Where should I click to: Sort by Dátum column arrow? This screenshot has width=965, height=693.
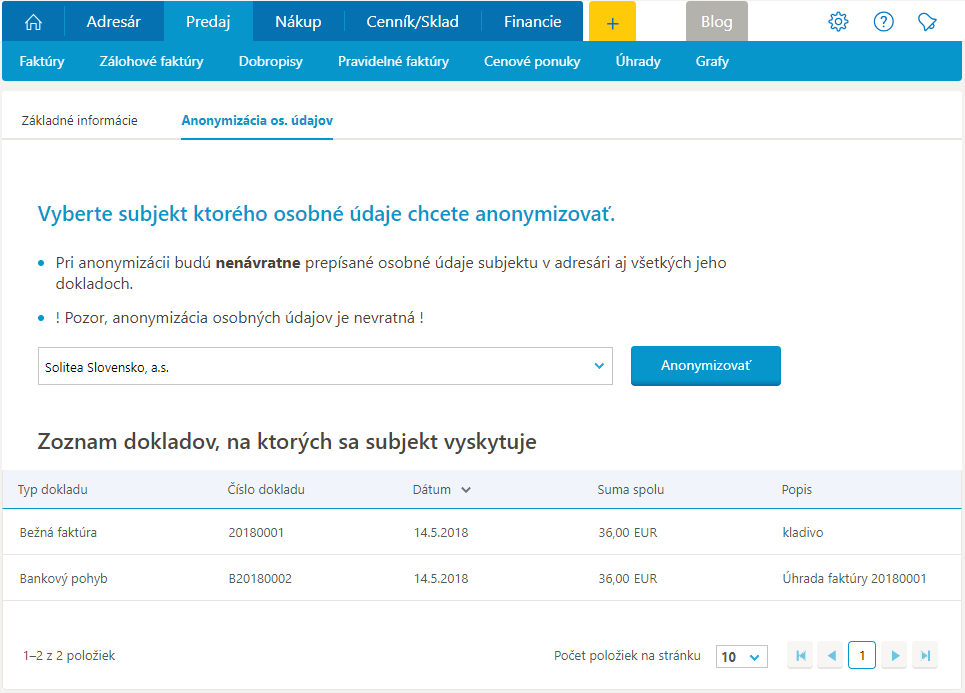tap(466, 490)
